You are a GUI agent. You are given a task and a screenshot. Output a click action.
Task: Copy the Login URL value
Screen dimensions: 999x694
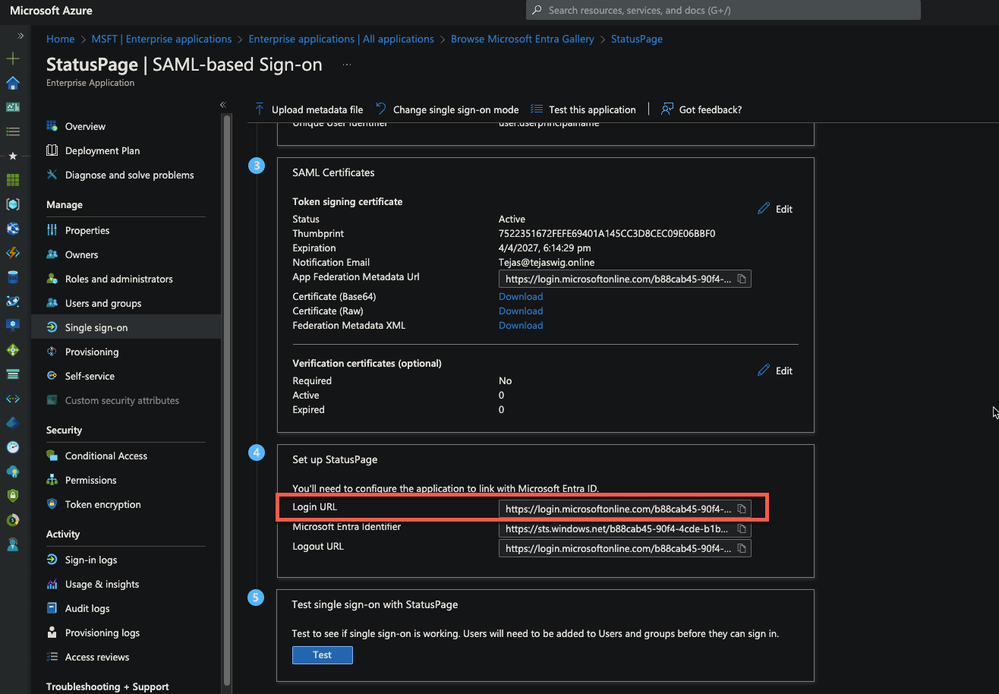click(x=742, y=509)
